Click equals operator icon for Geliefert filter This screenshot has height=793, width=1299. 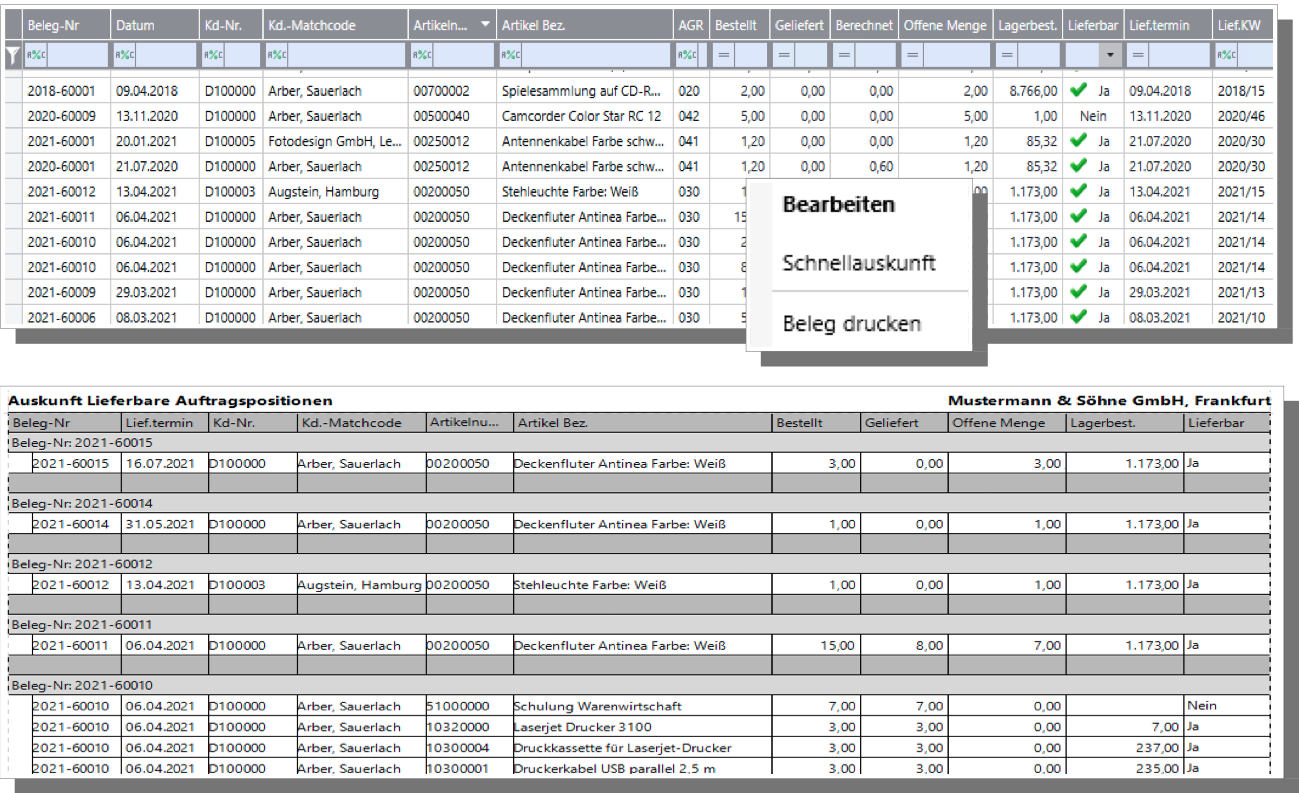point(783,56)
